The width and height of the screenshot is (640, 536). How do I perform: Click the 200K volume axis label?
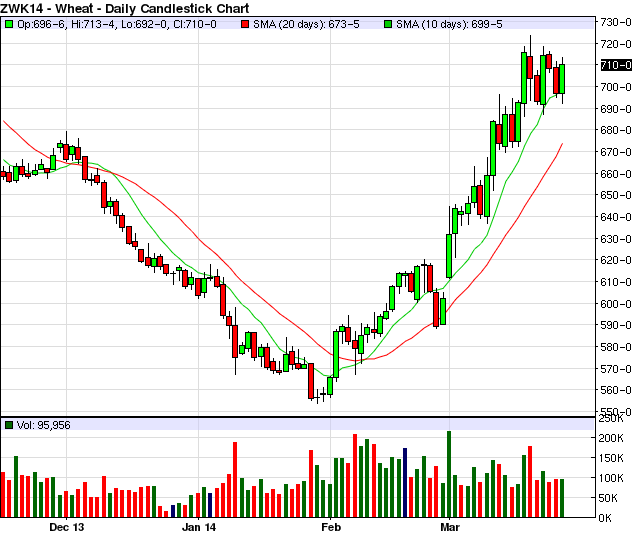click(x=611, y=438)
